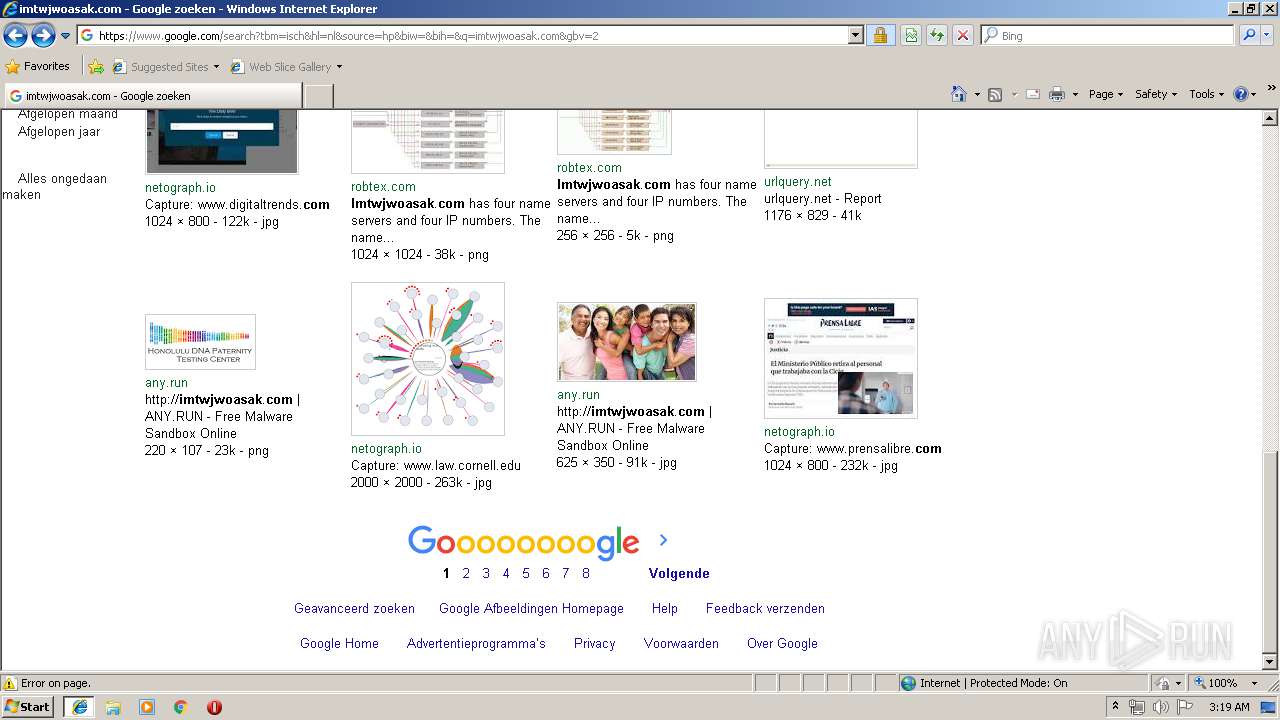Image resolution: width=1280 pixels, height=720 pixels.
Task: Show hidden tray icons arrow
Action: 1116,707
